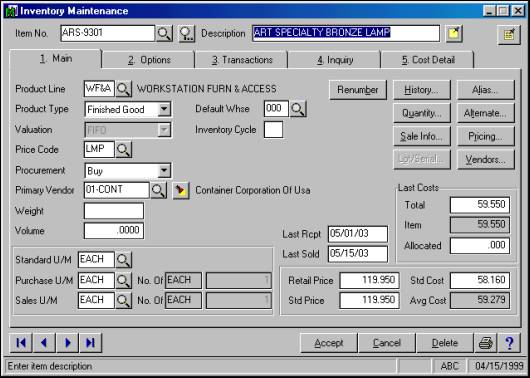The width and height of the screenshot is (530, 378).
Task: Open help with the question mark icon
Action: point(509,343)
